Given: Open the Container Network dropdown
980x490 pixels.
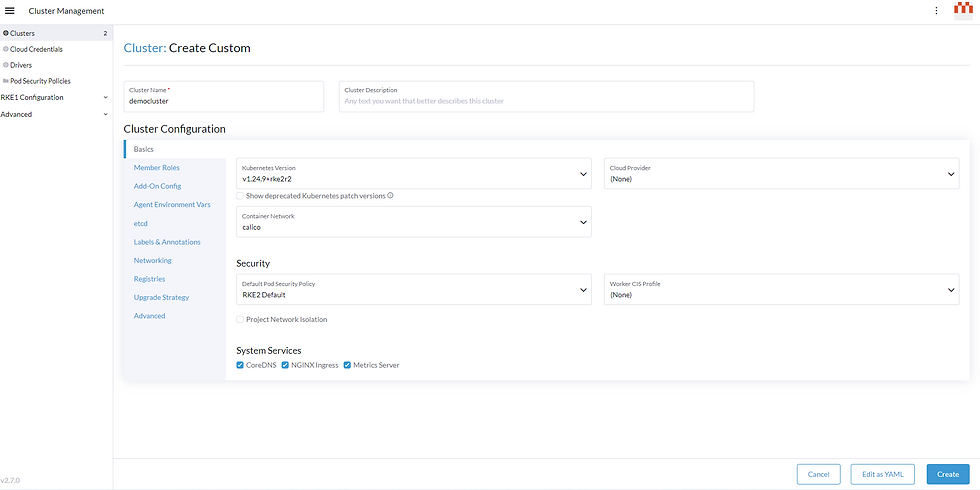Looking at the screenshot, I should pos(414,222).
